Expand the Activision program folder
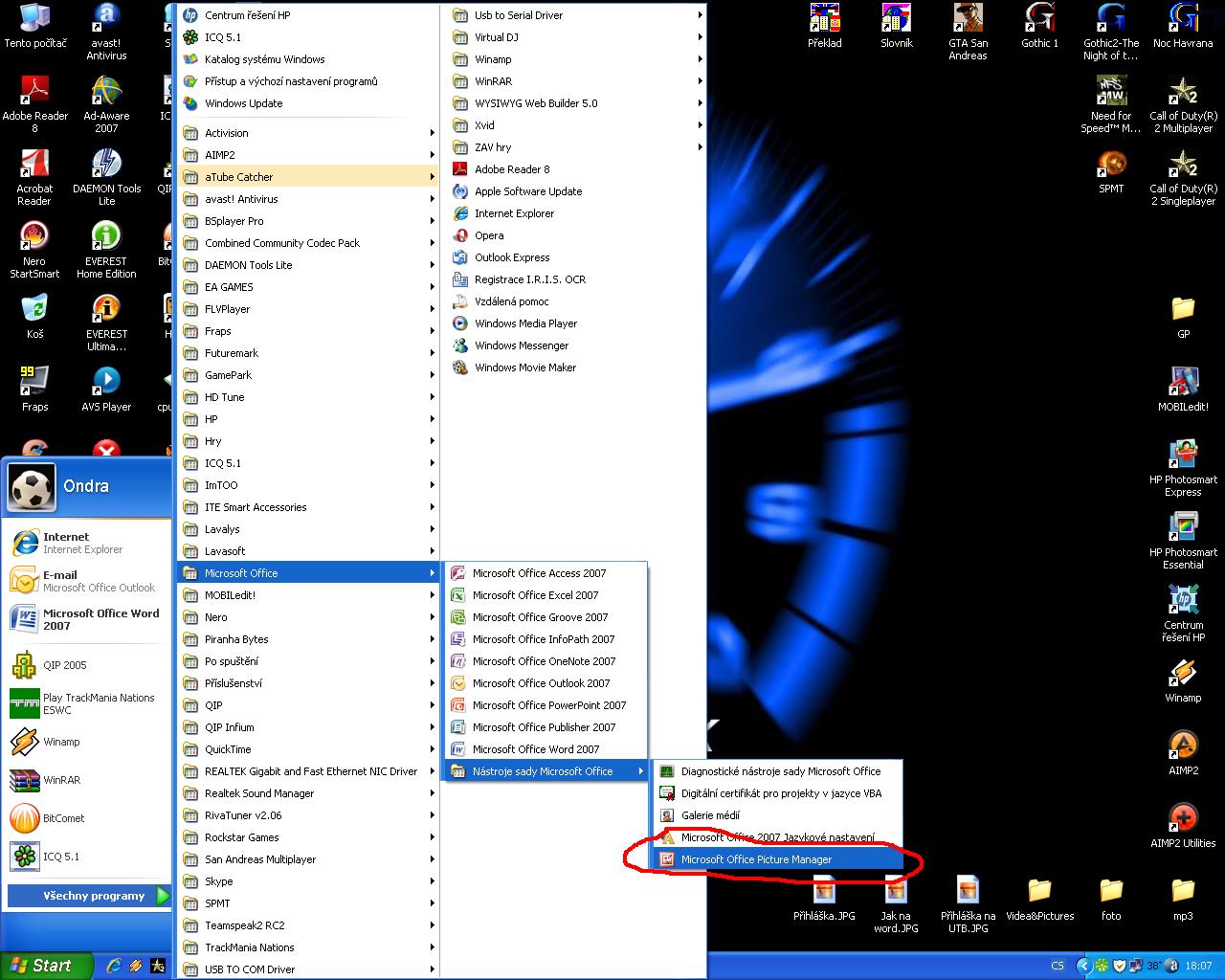The height and width of the screenshot is (980, 1225). [308, 133]
